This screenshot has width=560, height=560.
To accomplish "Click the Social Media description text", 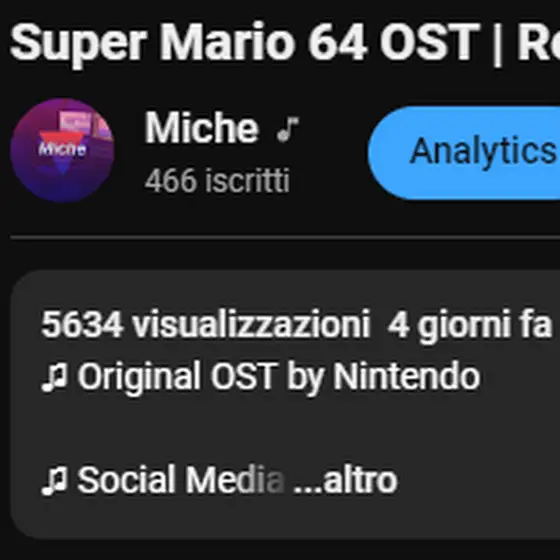I will (181, 480).
